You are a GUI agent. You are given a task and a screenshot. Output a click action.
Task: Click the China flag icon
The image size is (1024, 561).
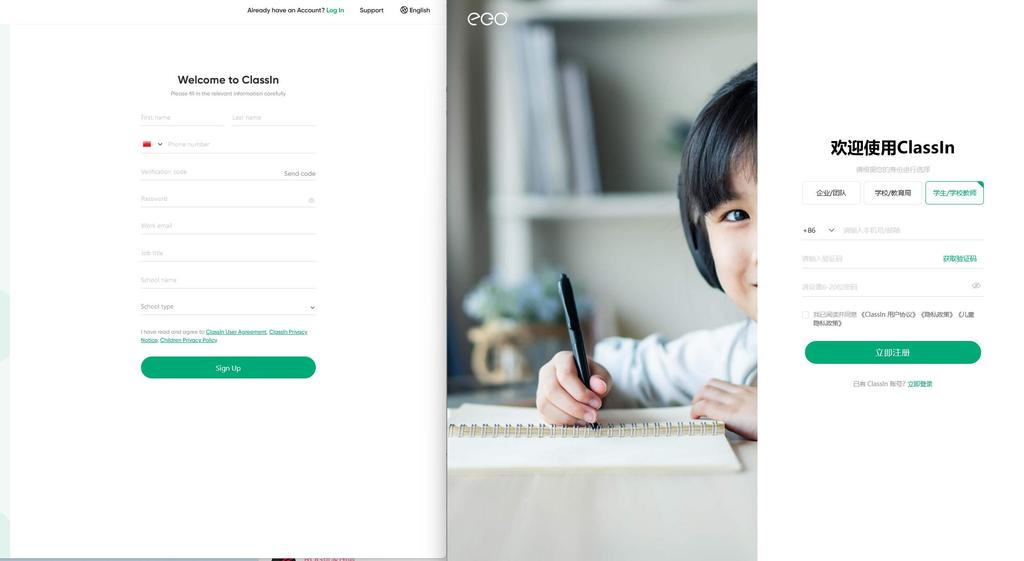[x=147, y=144]
